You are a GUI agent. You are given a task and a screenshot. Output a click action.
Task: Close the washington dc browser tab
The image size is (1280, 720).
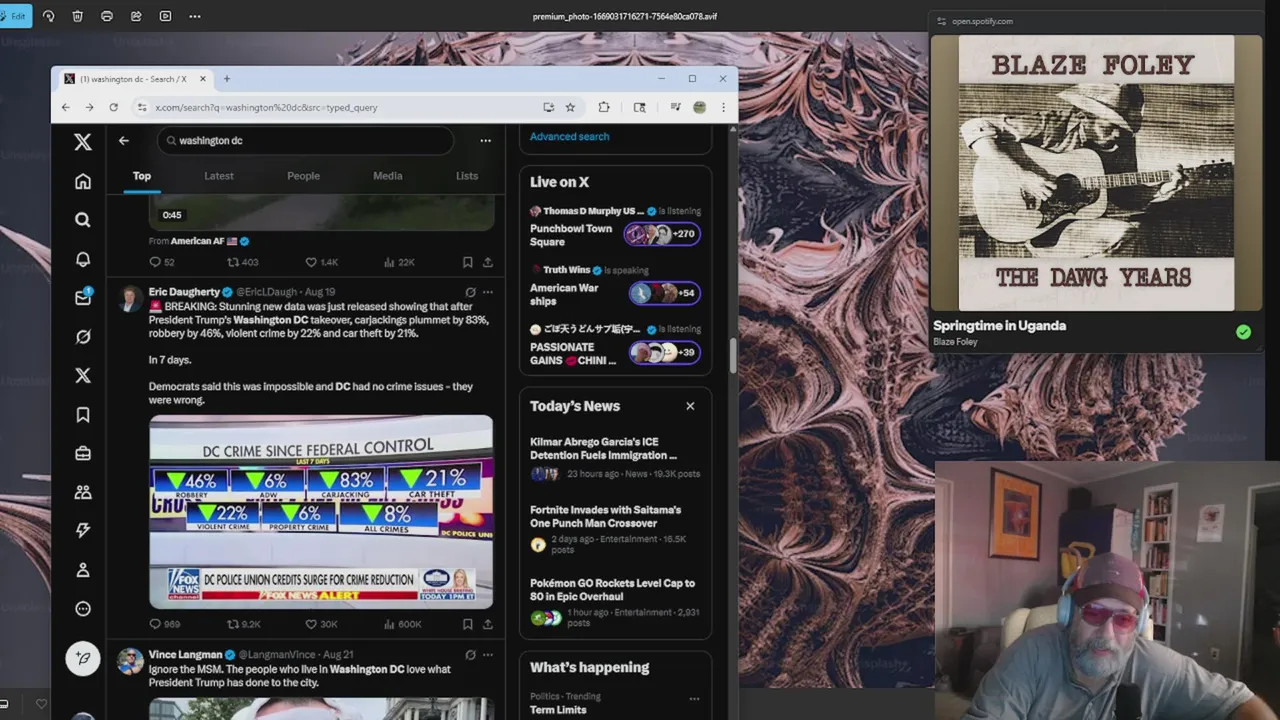click(x=203, y=79)
